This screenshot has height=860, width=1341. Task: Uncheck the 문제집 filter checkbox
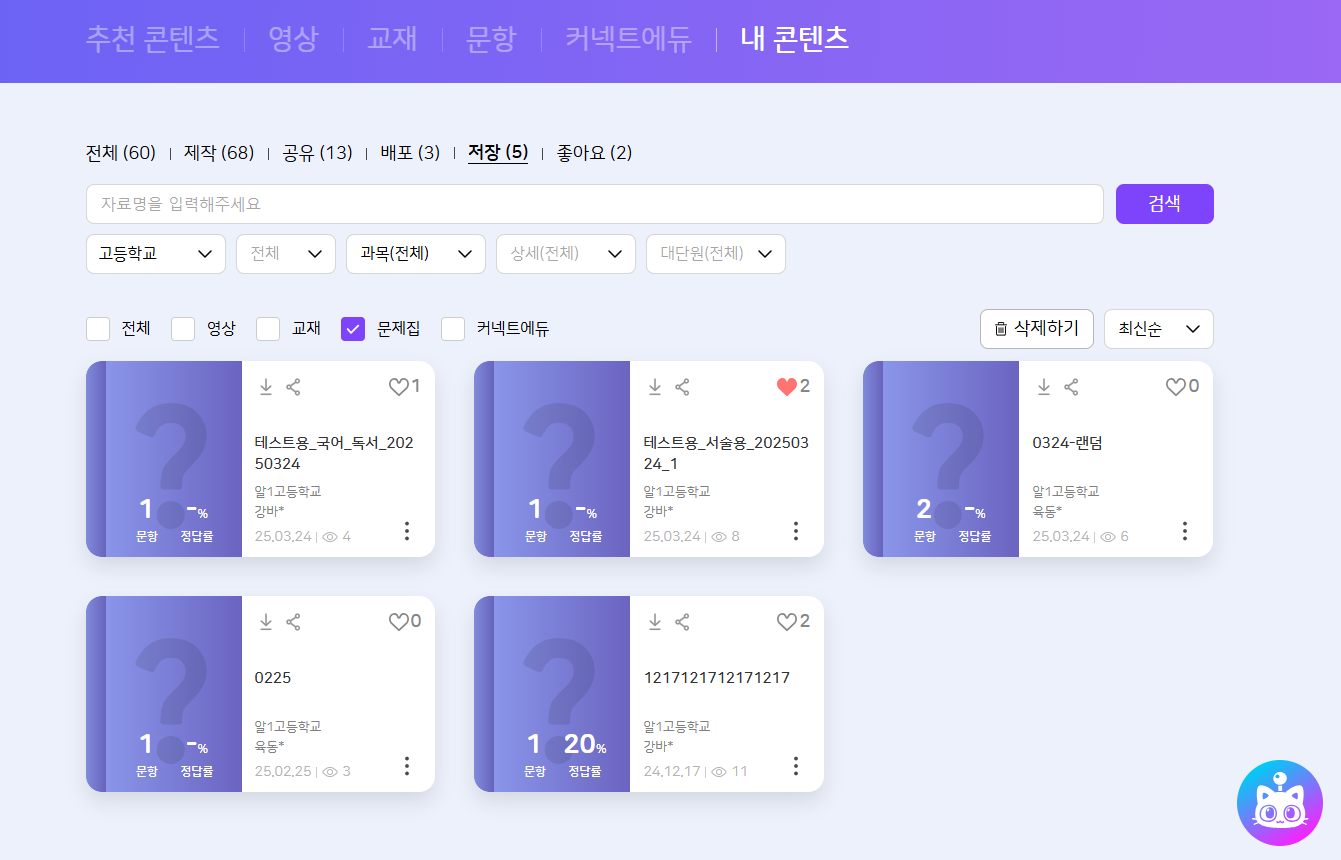coord(353,329)
